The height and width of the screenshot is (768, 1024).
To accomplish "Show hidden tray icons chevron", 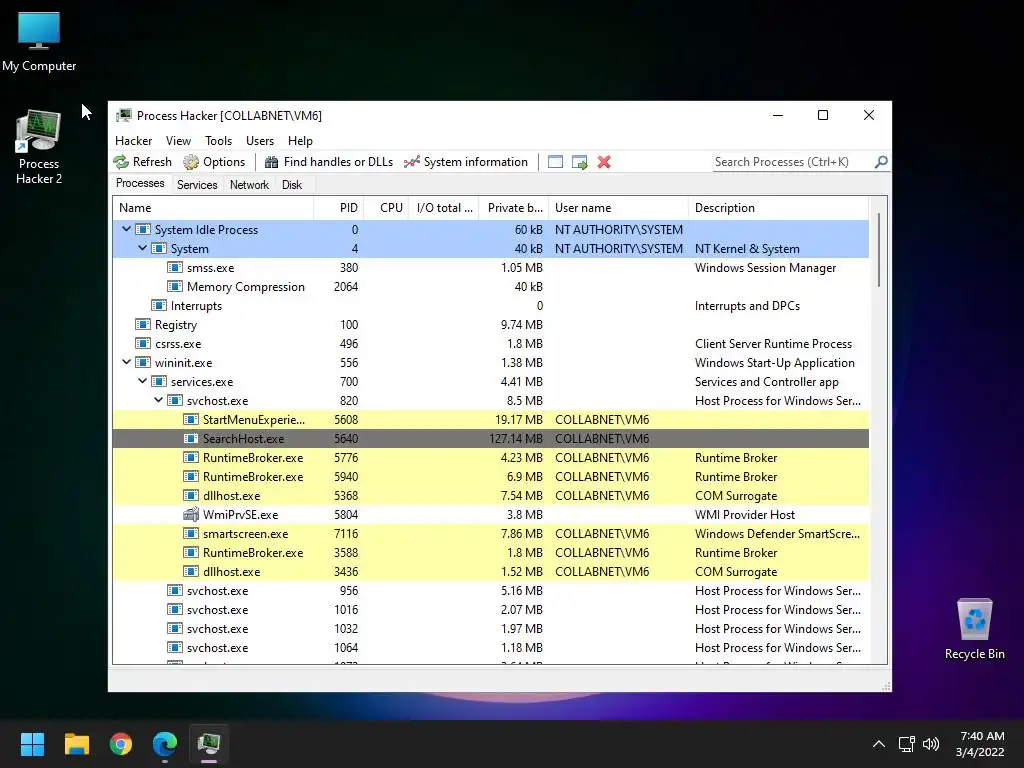I will pos(878,744).
